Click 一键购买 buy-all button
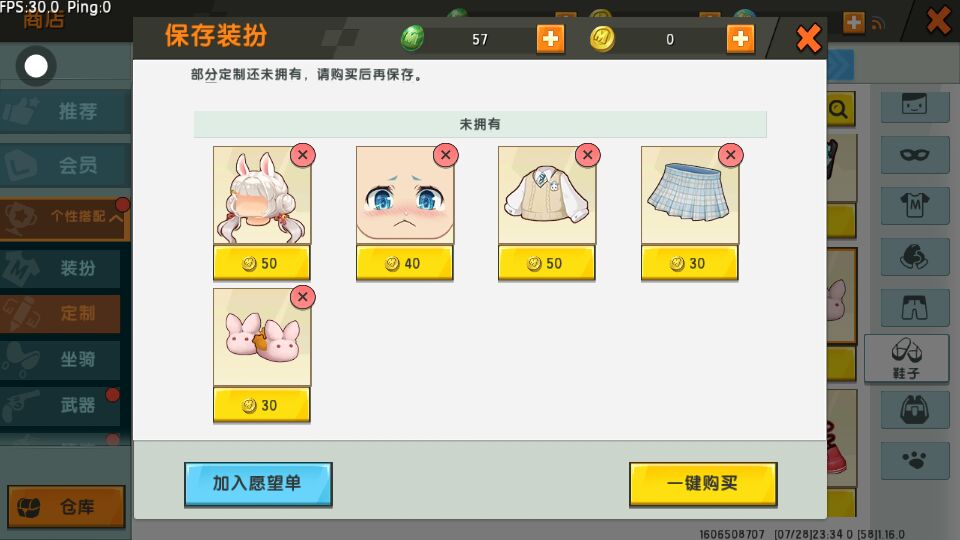 point(703,484)
